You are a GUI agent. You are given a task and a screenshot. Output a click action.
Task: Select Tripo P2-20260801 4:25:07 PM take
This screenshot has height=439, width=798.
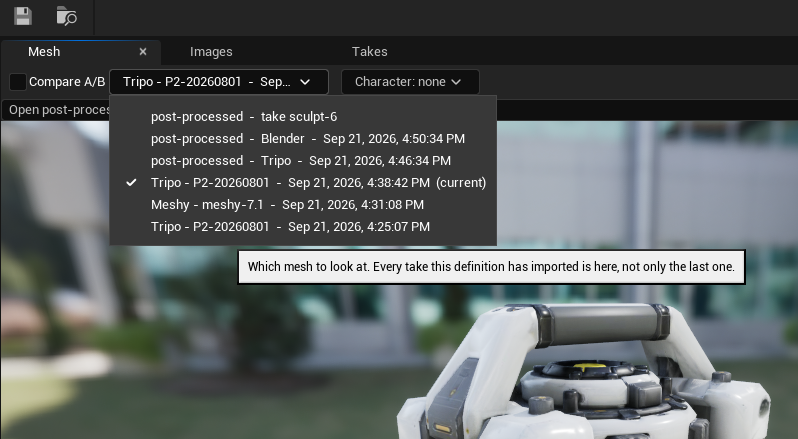(x=303, y=226)
